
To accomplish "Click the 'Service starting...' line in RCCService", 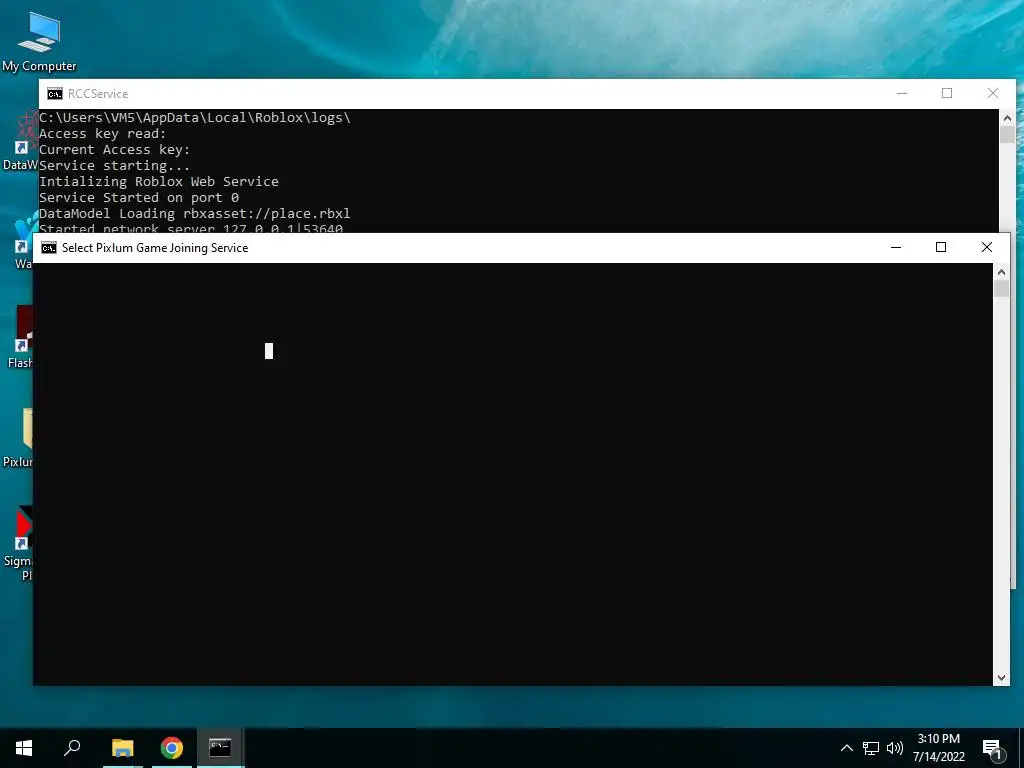I will pos(114,166).
